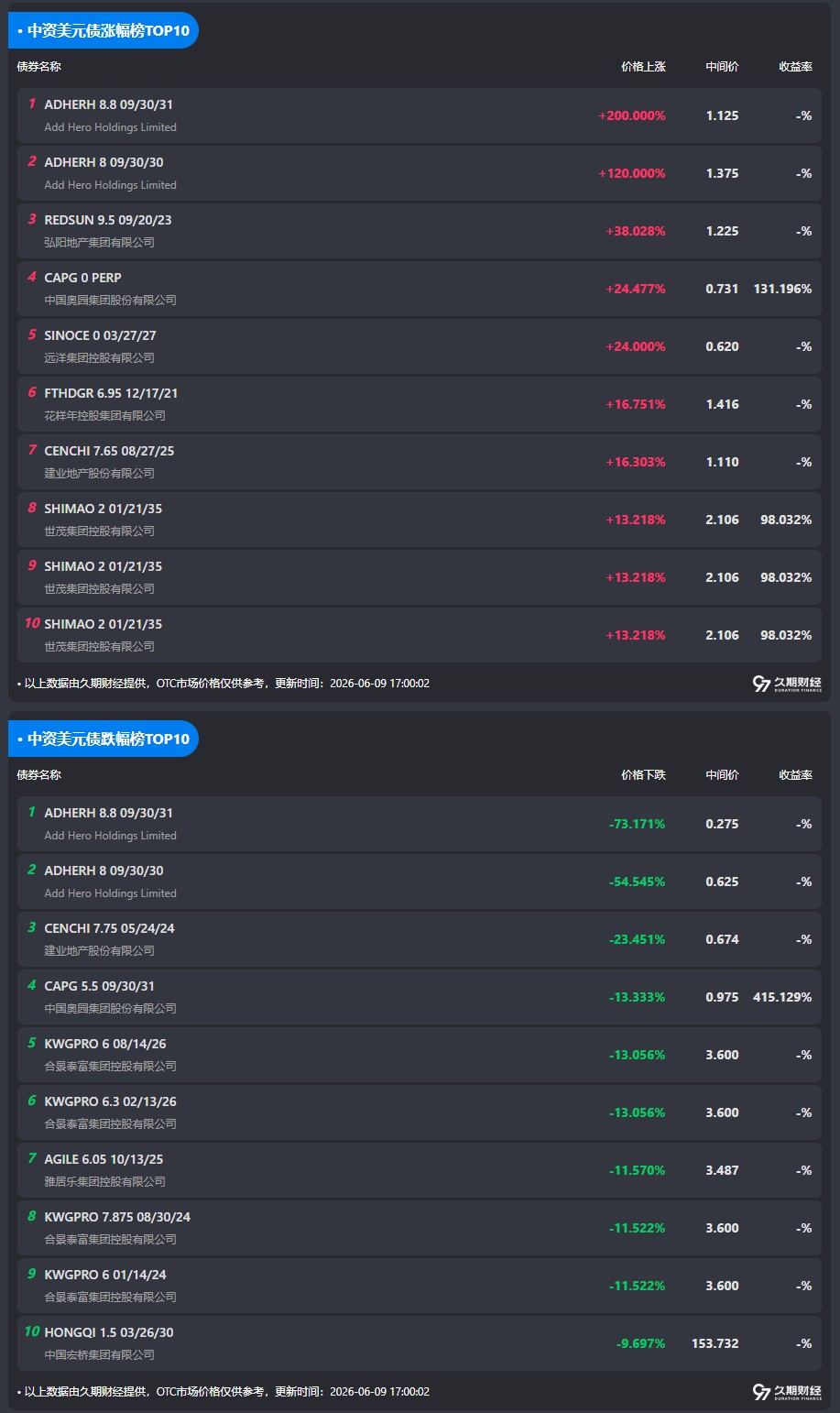Click issuer name 雅居乐集团控股有限公司
Screen dimensions: 840x1413
tap(104, 1182)
